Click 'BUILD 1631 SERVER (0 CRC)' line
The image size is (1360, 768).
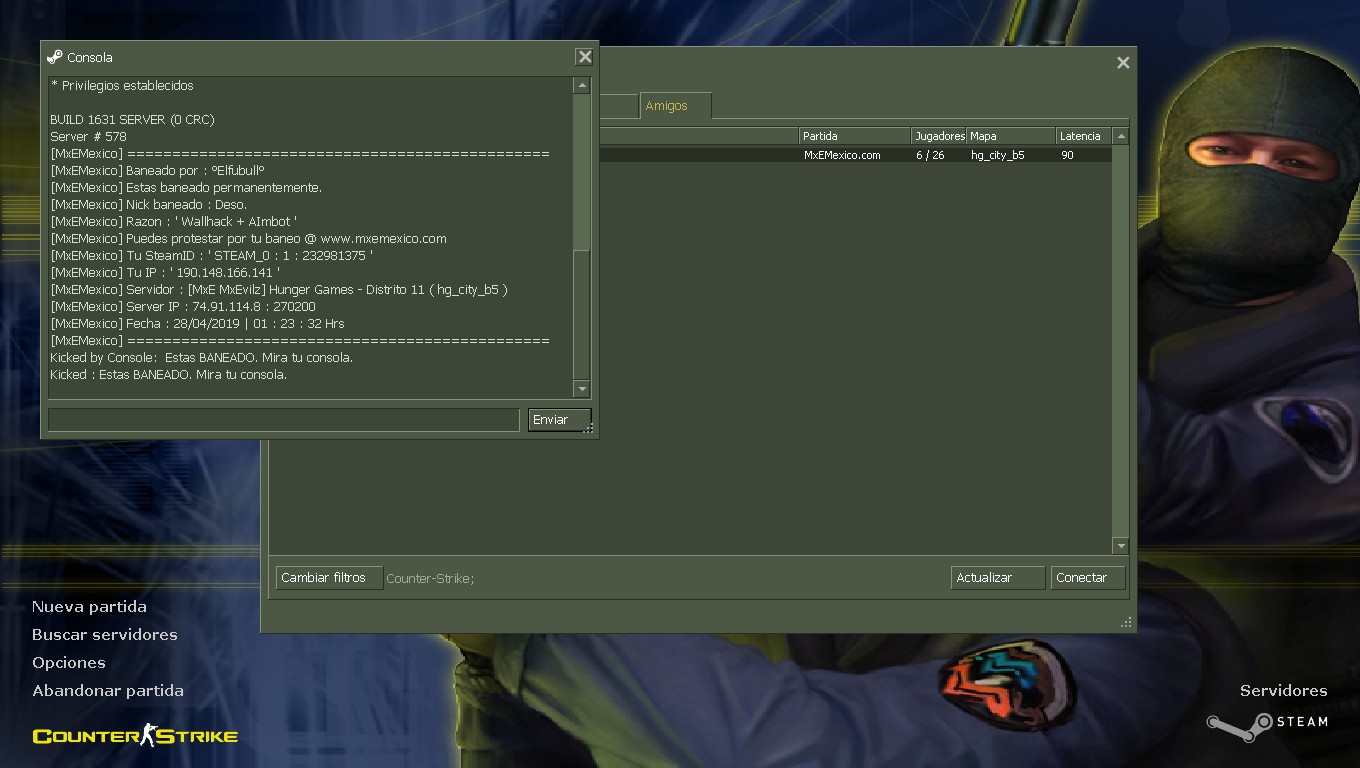pyautogui.click(x=132, y=120)
